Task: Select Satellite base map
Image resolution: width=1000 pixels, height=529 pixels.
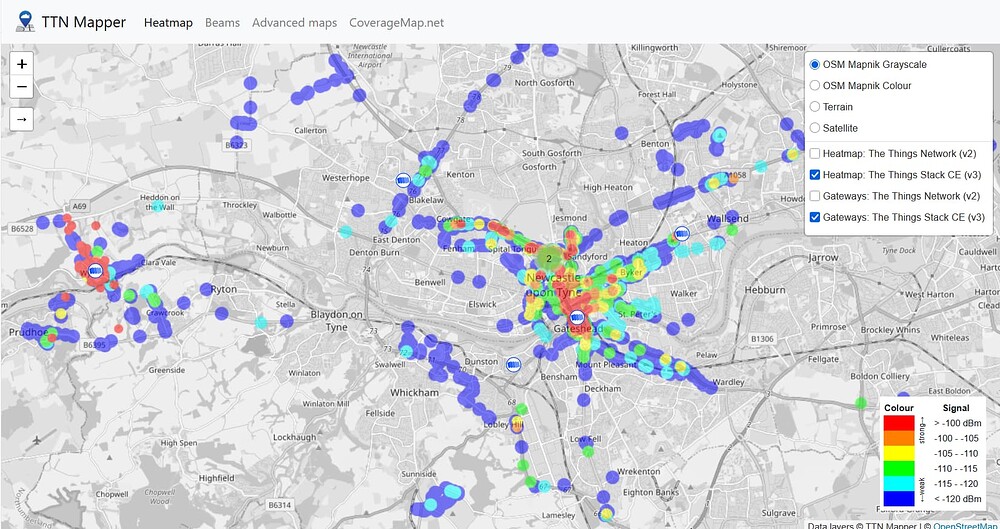Action: pos(814,128)
